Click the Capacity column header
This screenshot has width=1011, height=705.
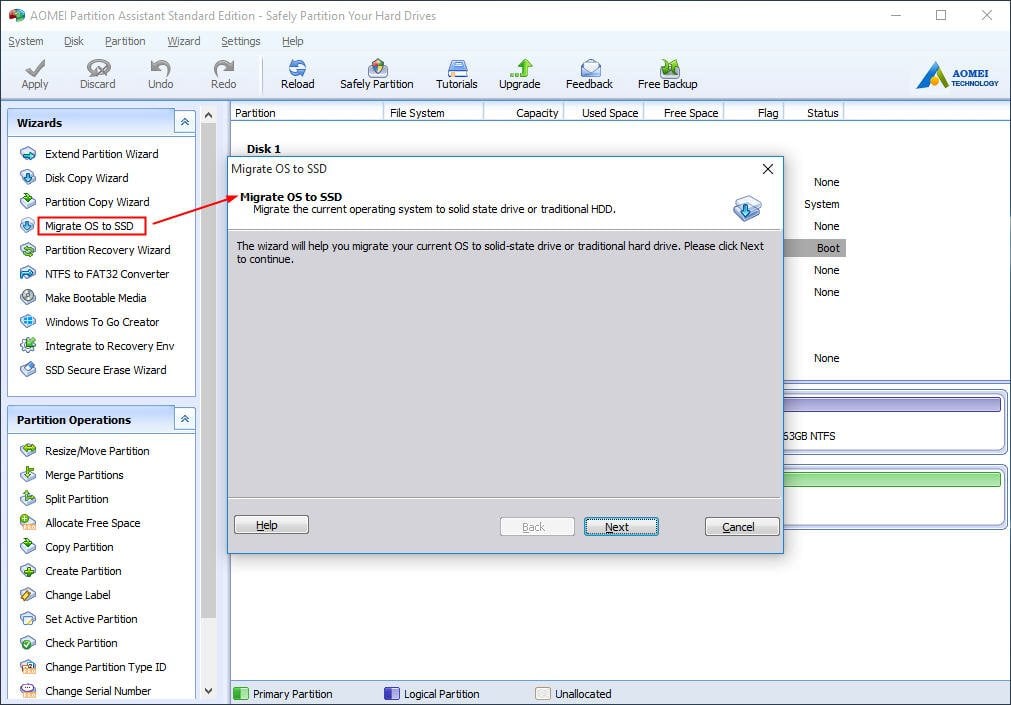(524, 113)
